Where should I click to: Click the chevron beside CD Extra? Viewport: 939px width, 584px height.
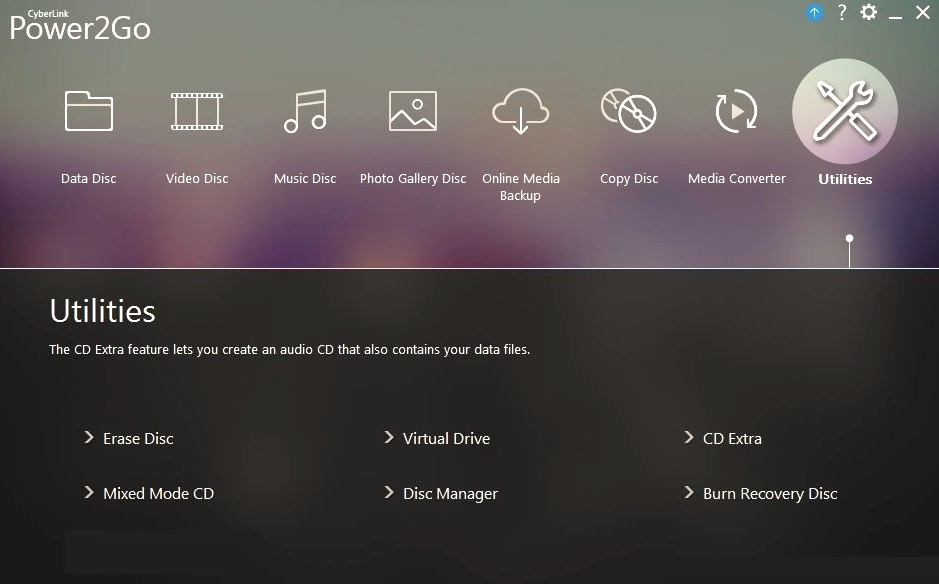click(689, 437)
